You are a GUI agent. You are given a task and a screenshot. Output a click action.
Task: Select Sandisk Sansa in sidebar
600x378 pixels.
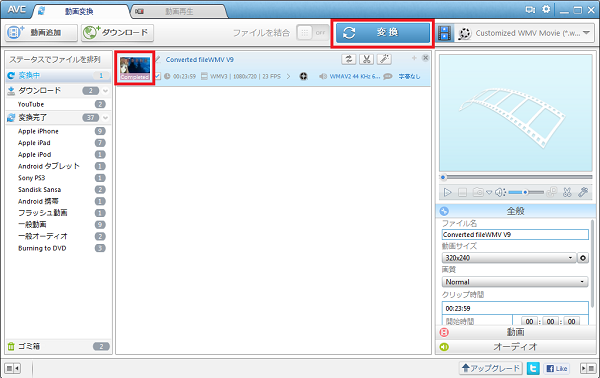click(x=58, y=190)
